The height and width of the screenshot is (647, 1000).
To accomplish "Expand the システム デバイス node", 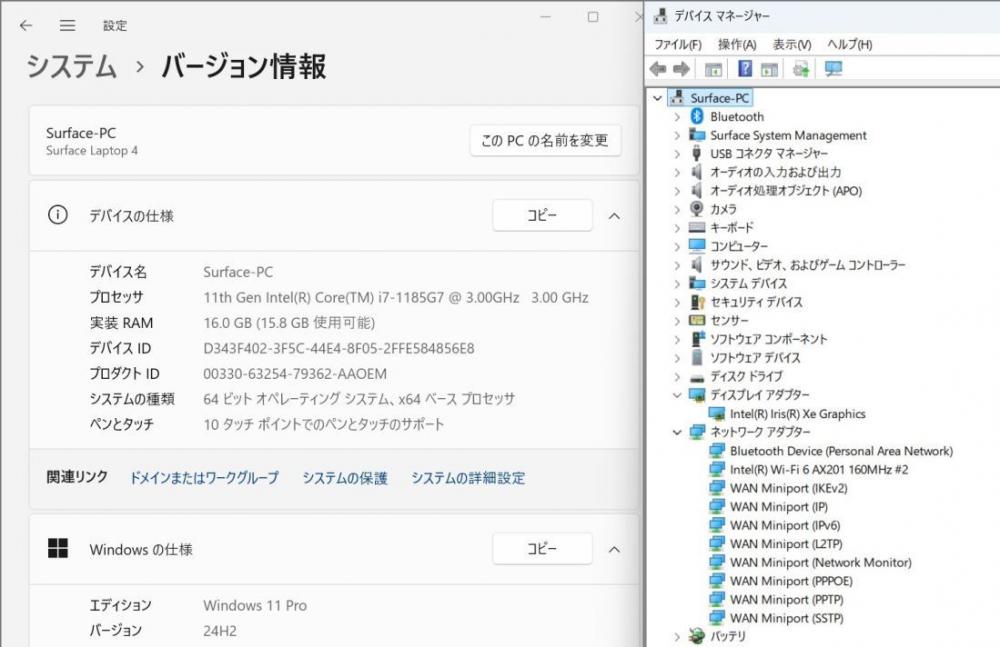I will 677,283.
